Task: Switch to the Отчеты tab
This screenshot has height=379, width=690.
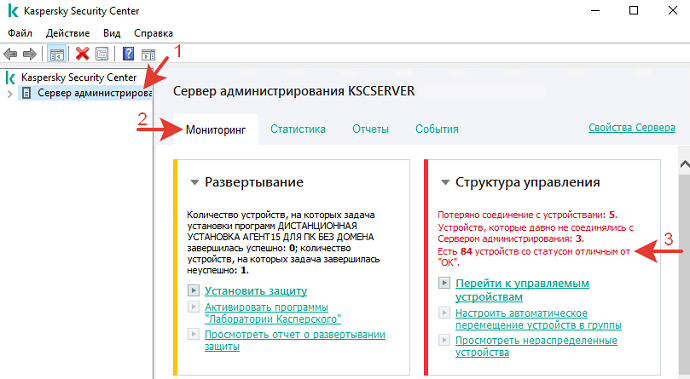Action: click(x=371, y=129)
